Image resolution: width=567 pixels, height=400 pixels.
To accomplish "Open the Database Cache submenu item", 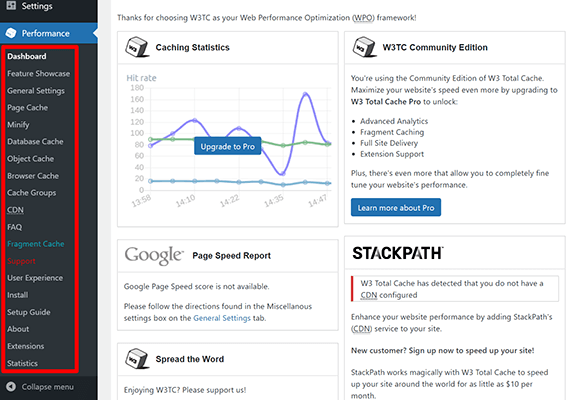I will point(35,141).
